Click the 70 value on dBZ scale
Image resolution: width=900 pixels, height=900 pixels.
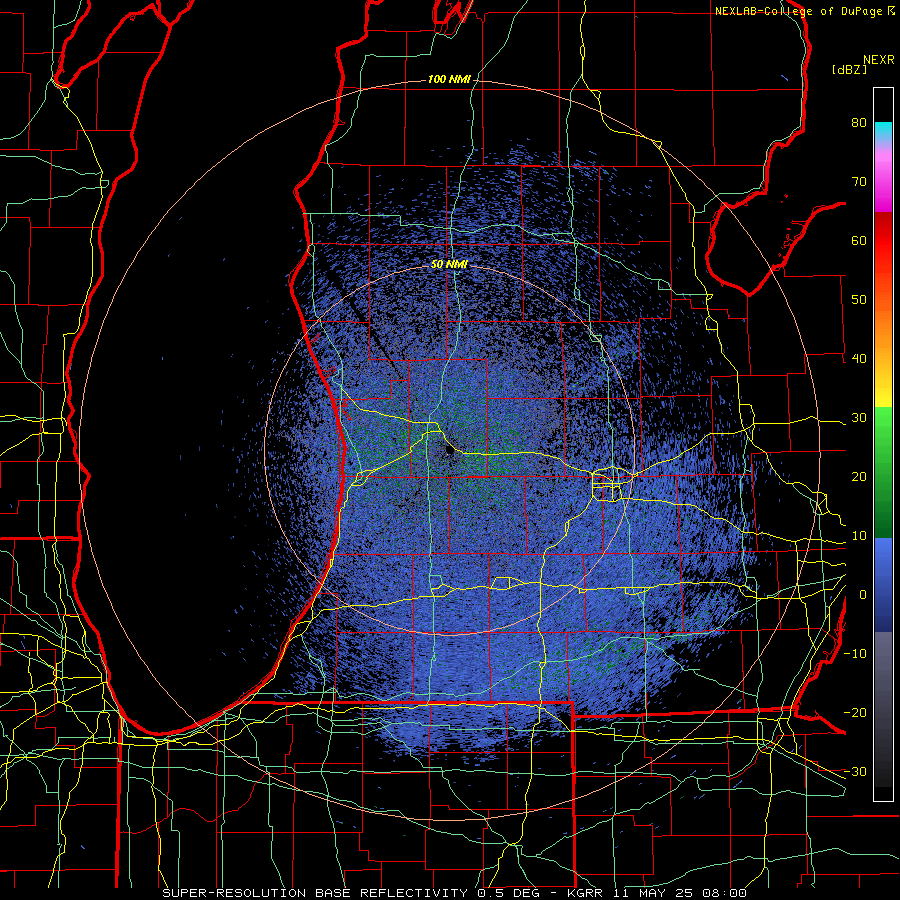tap(859, 181)
